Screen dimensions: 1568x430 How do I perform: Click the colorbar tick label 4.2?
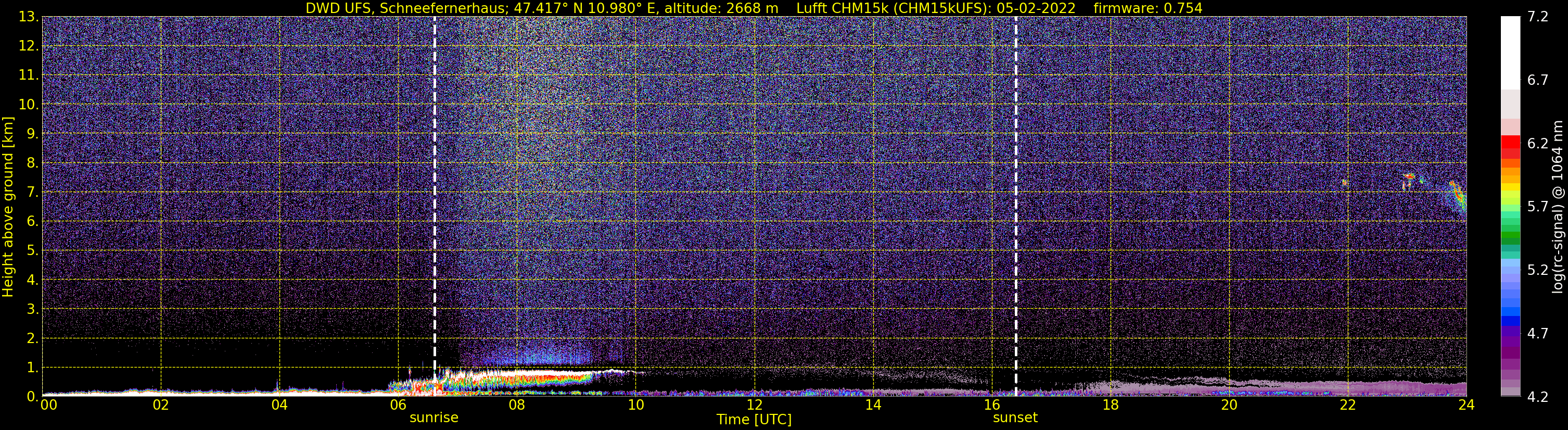pyautogui.click(x=1538, y=397)
